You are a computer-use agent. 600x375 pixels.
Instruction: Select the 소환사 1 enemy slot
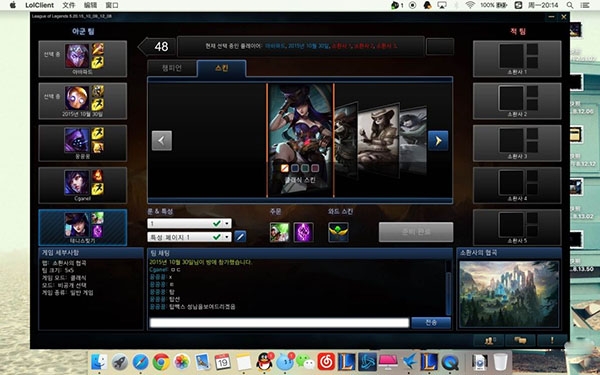517,59
